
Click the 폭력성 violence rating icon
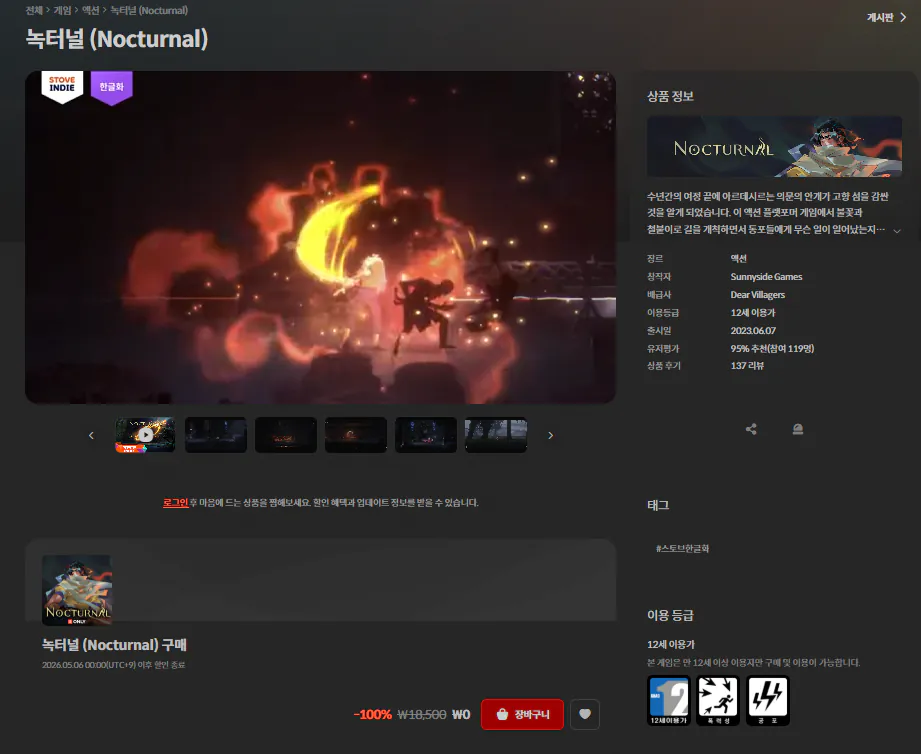pos(718,701)
